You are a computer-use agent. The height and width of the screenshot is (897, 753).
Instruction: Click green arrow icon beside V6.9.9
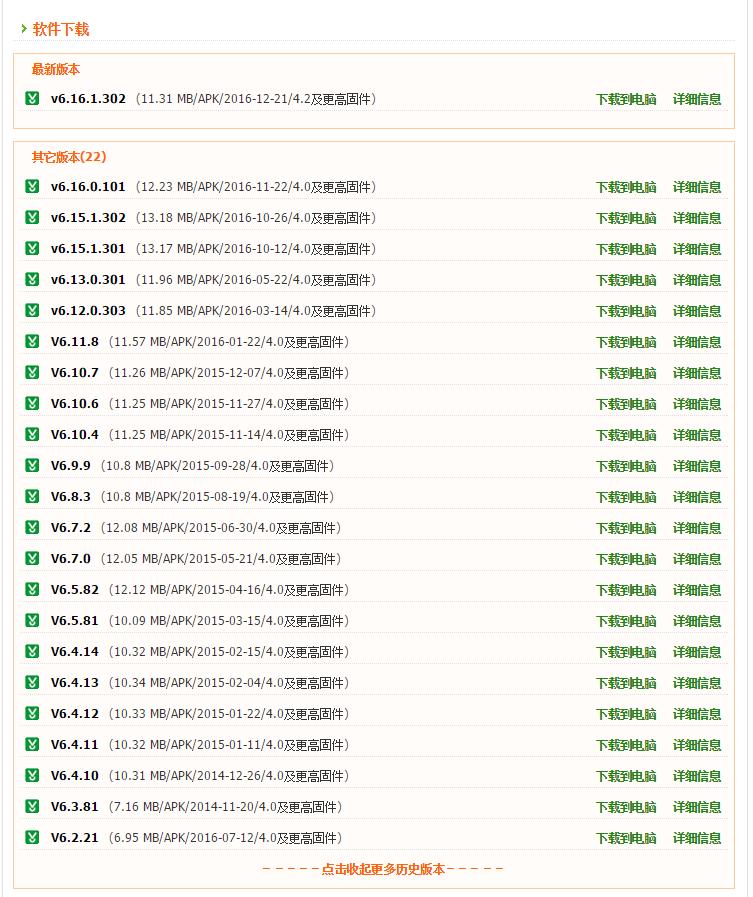32,466
